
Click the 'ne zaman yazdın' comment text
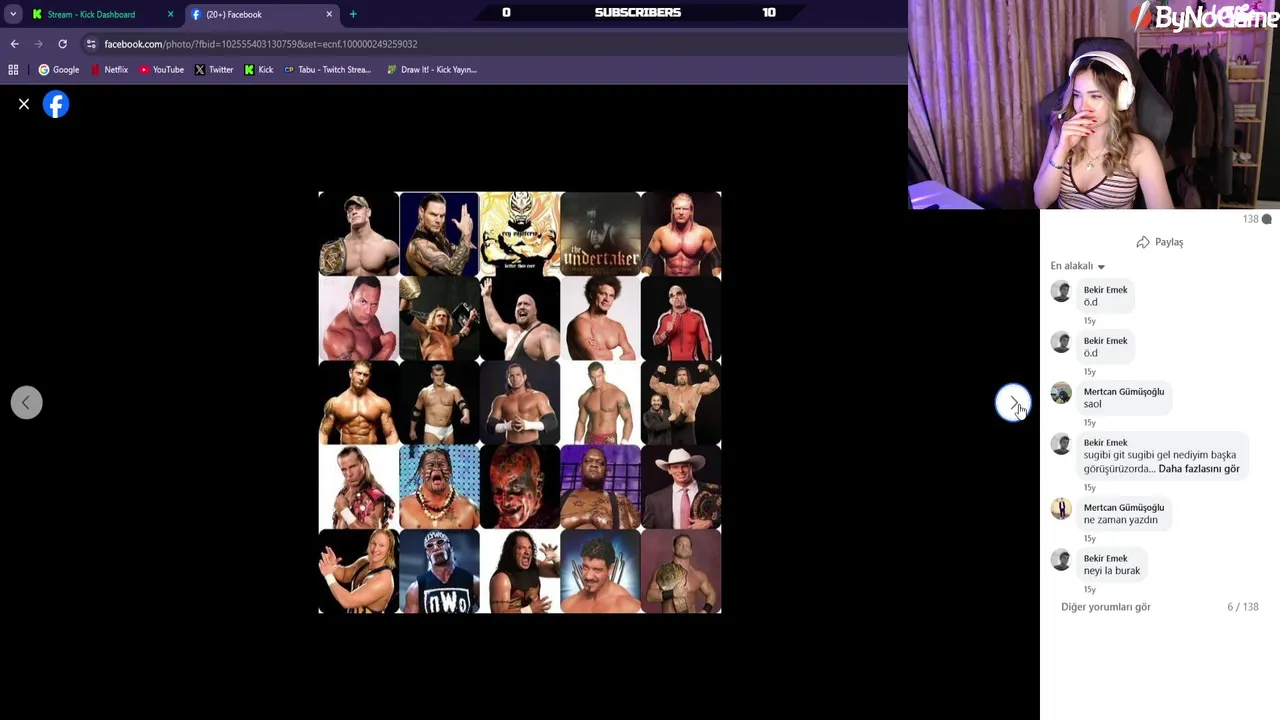[x=1120, y=520]
